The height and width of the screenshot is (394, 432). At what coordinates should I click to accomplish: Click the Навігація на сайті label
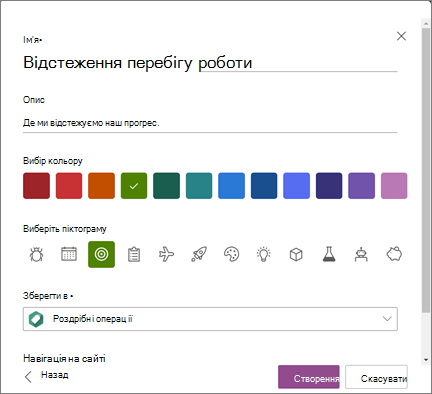pos(64,358)
